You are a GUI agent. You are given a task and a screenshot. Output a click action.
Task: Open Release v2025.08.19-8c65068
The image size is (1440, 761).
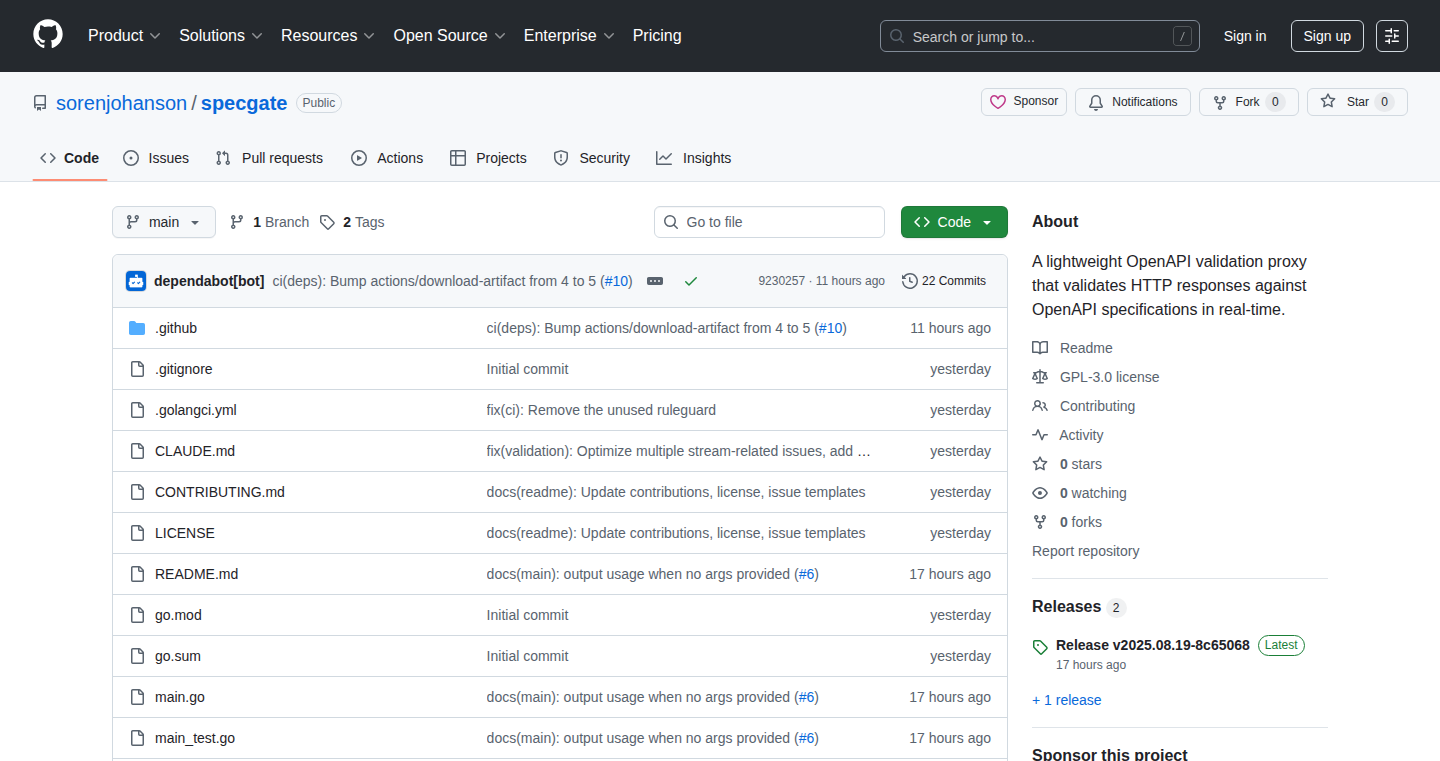click(1152, 645)
